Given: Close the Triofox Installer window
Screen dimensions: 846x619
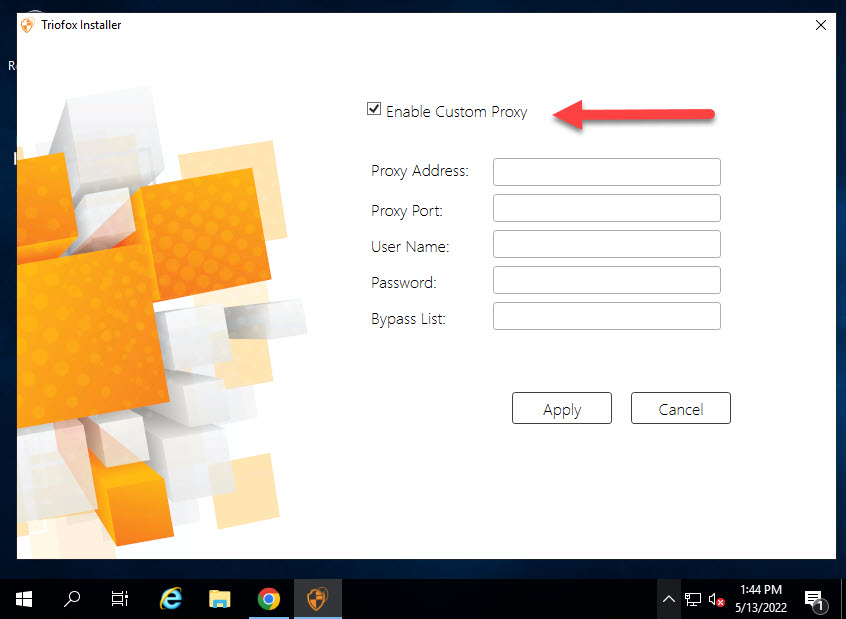Looking at the screenshot, I should (821, 25).
